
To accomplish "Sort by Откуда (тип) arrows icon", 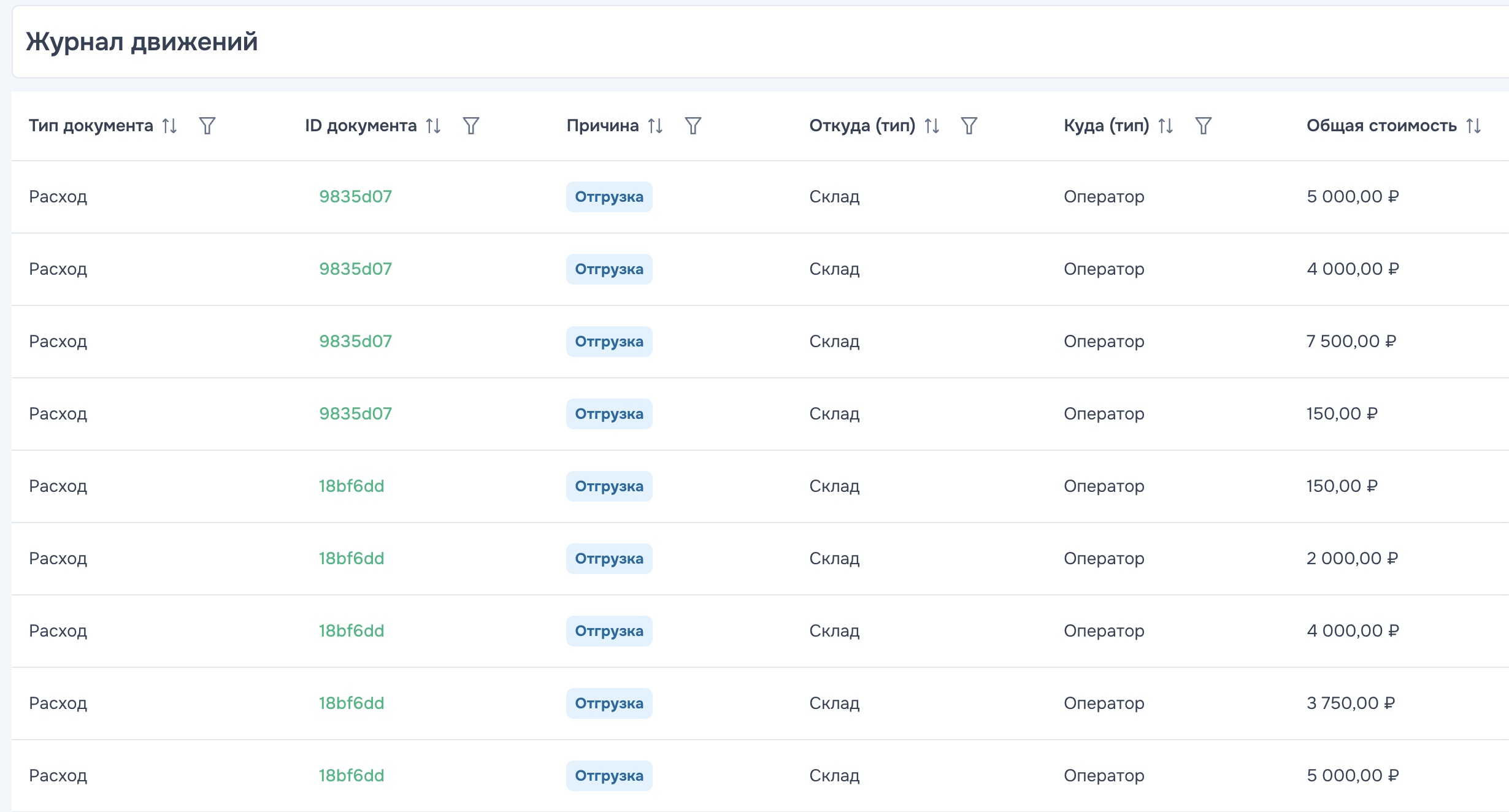I will (x=932, y=126).
